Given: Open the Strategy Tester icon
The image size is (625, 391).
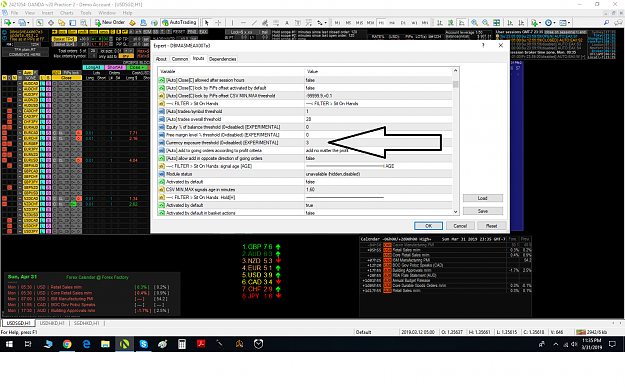Looking at the screenshot, I should tap(83, 23).
